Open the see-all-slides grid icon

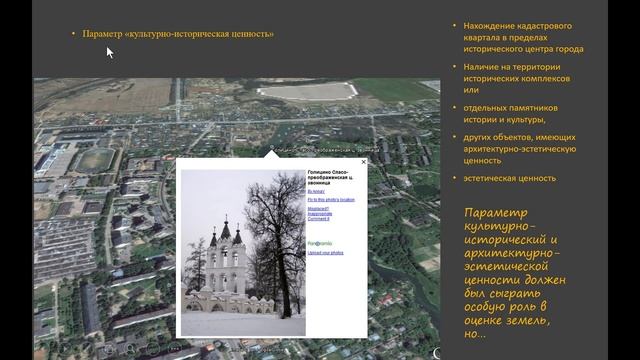coord(109,349)
